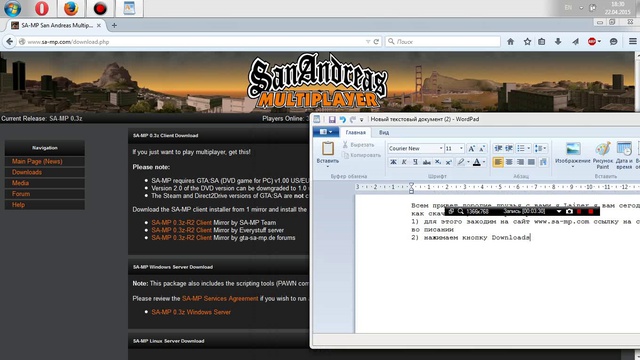Click the Adblock Plus icon
This screenshot has height=360, width=640.
click(591, 42)
